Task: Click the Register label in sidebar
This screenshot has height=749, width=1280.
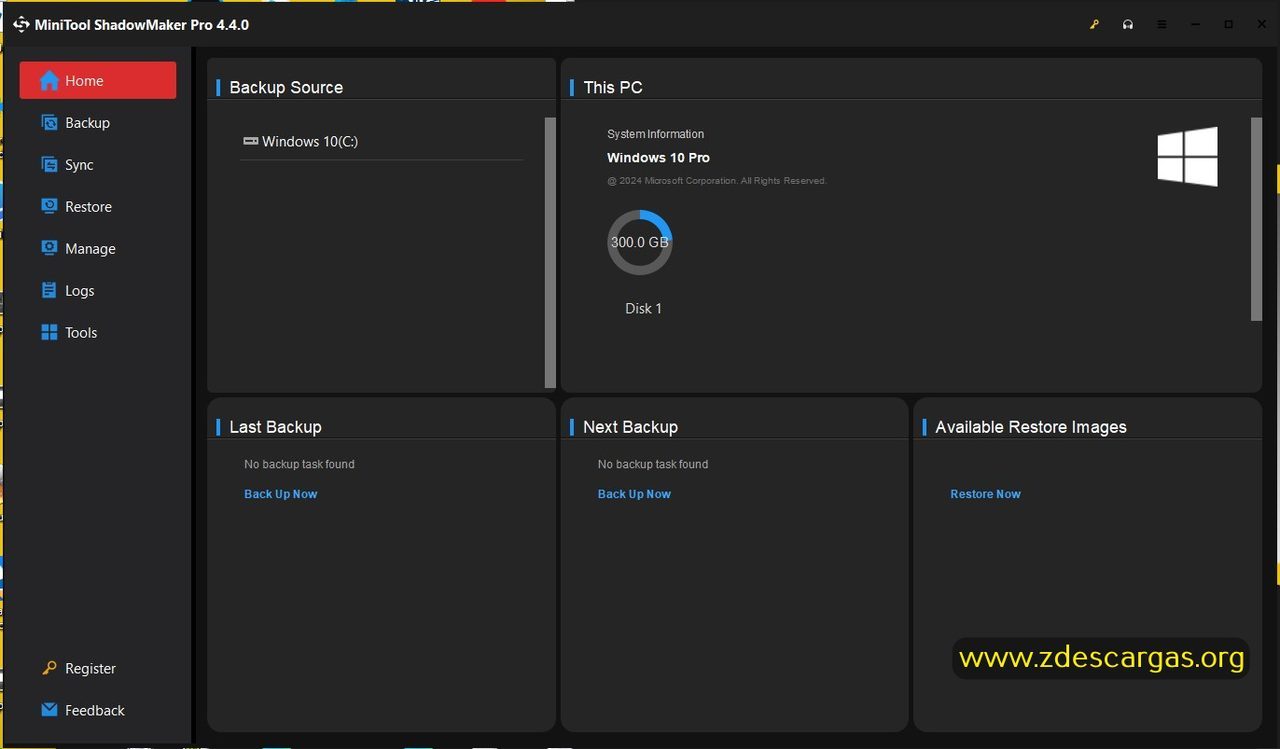Action: click(x=90, y=668)
